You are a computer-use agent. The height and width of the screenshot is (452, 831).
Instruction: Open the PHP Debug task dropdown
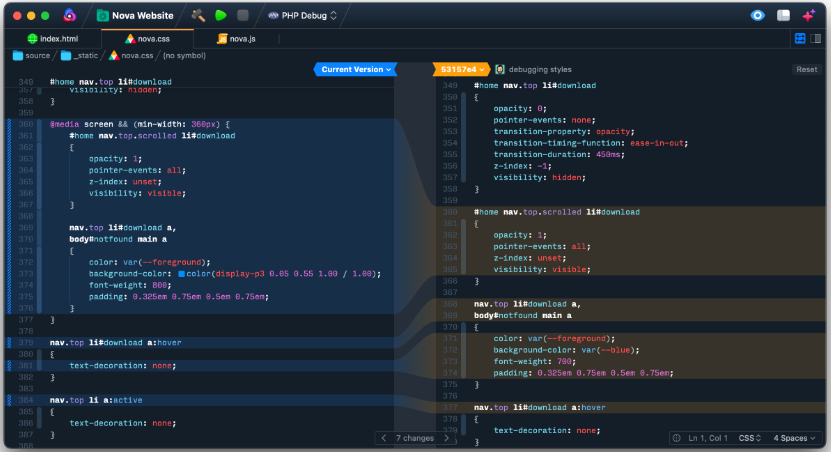click(x=303, y=16)
